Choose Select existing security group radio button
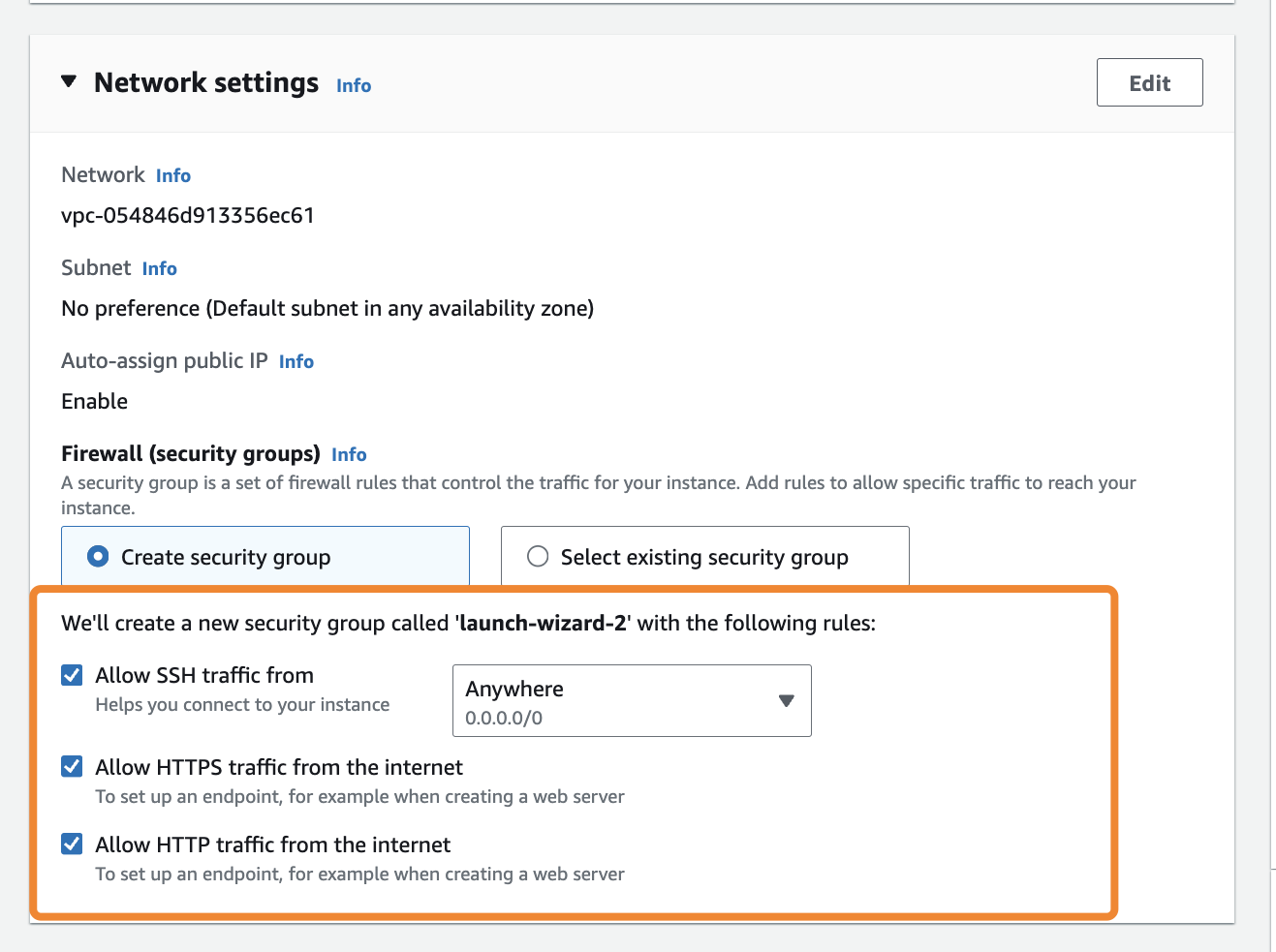1276x952 pixels. pos(538,557)
